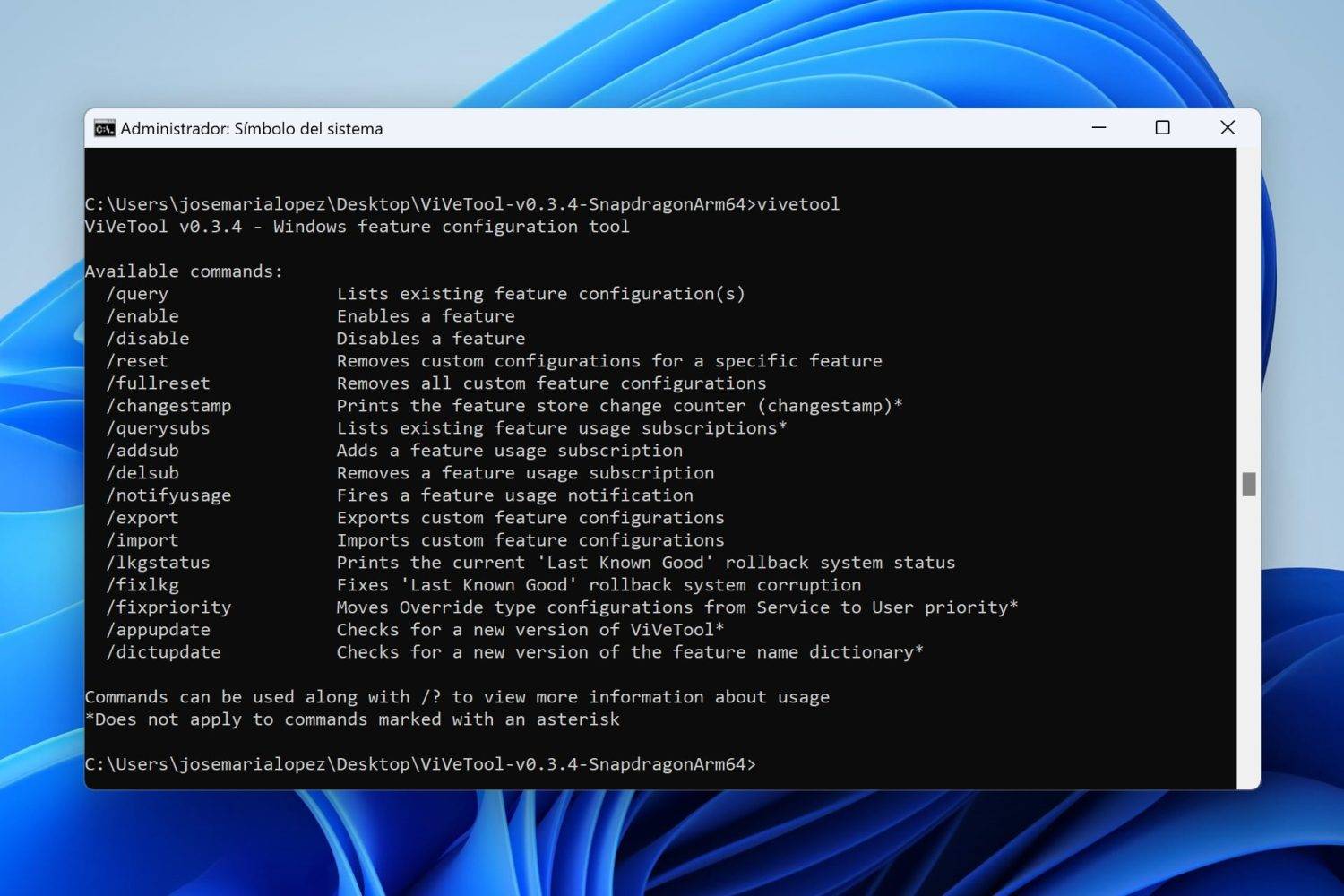Click 'Commands can be used along with /?' line
The image size is (1344, 896).
point(458,697)
